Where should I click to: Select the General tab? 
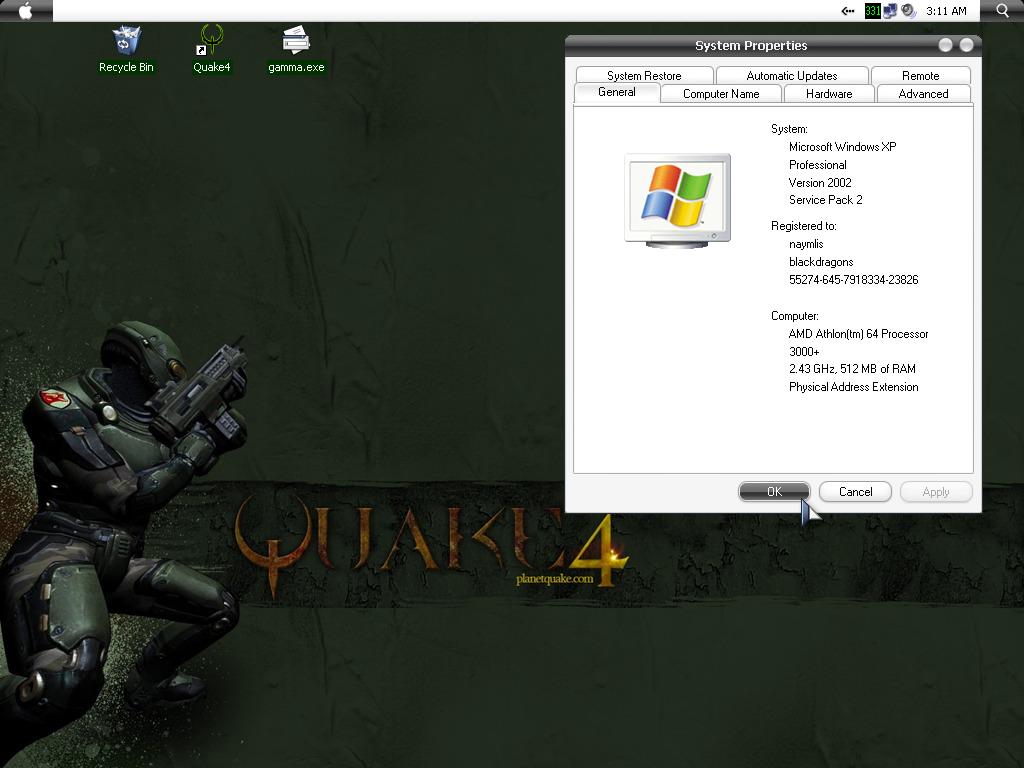616,92
